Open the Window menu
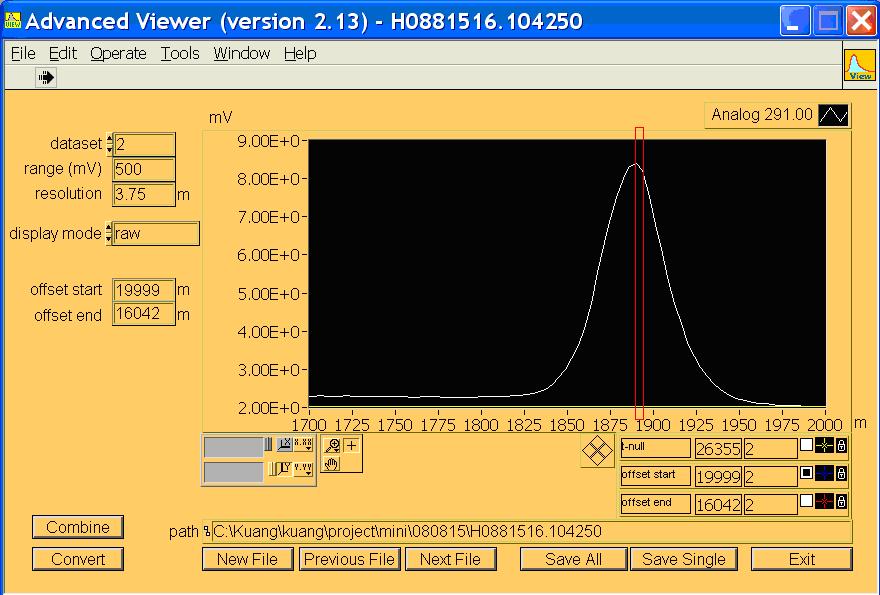The height and width of the screenshot is (595, 880). [x=241, y=53]
